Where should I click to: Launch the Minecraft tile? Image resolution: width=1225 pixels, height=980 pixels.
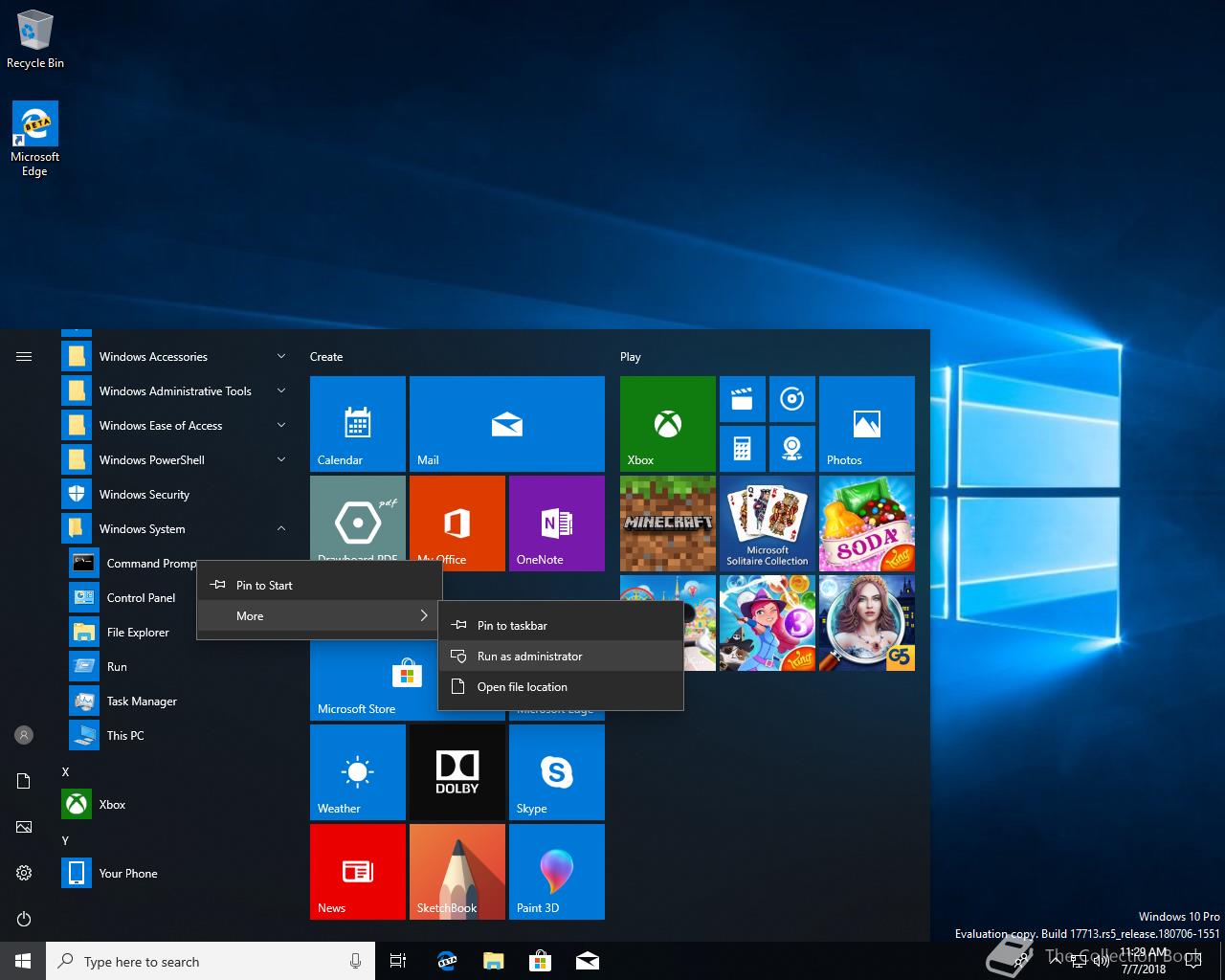click(x=668, y=523)
